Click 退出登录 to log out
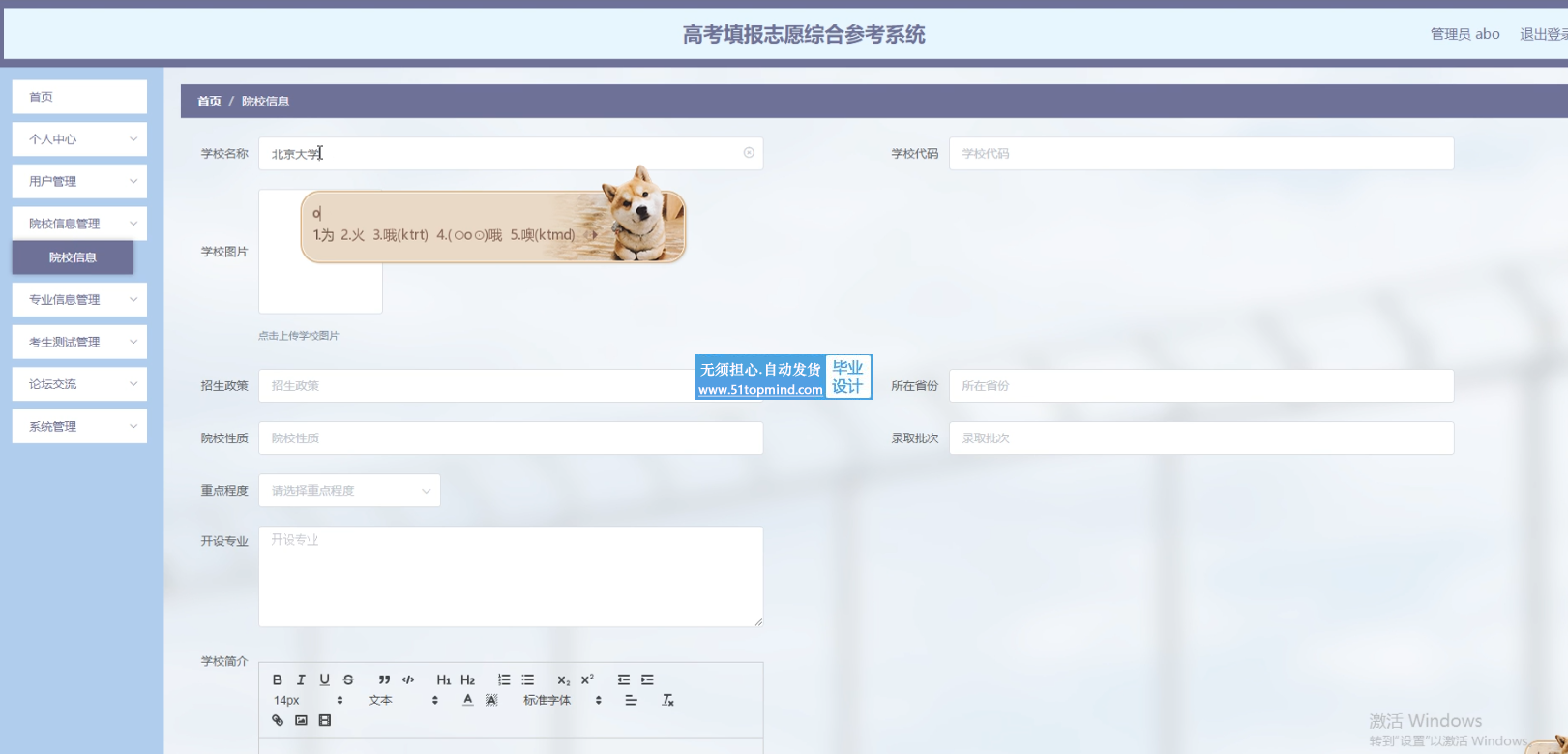This screenshot has width=1568, height=754. pos(1543,34)
